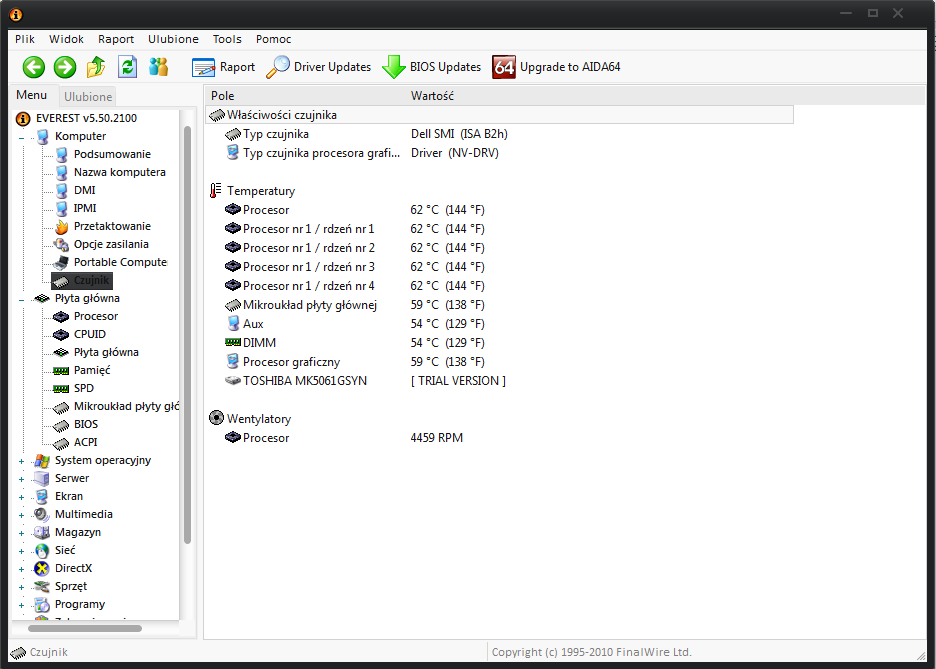
Task: Open BIOS Updates
Action: [432, 67]
